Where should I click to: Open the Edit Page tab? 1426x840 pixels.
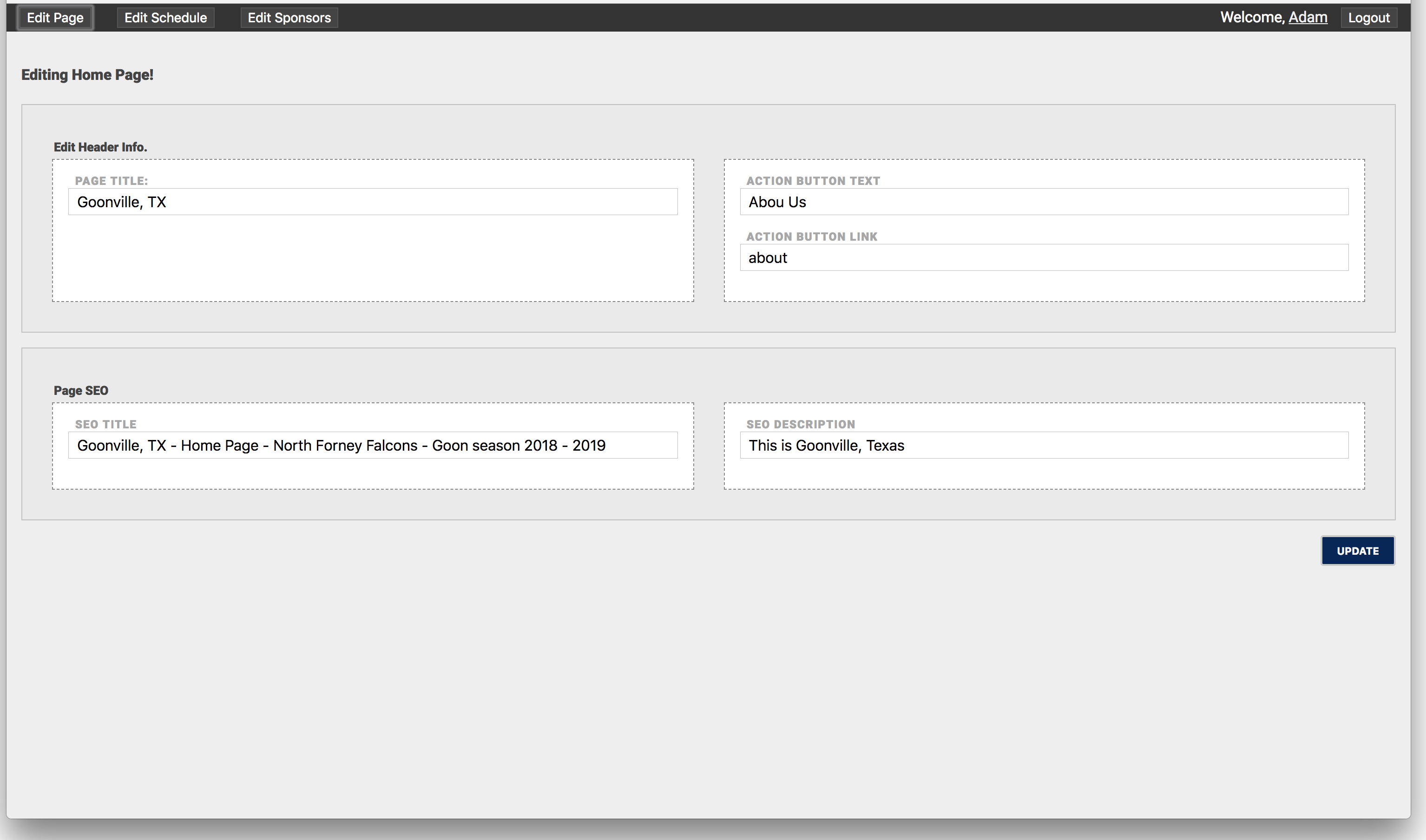(55, 18)
